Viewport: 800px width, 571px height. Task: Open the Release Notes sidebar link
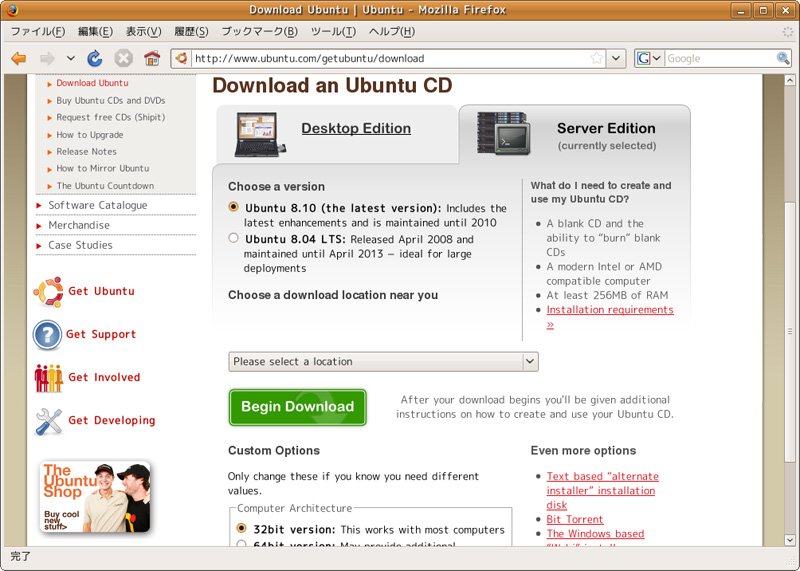(86, 152)
